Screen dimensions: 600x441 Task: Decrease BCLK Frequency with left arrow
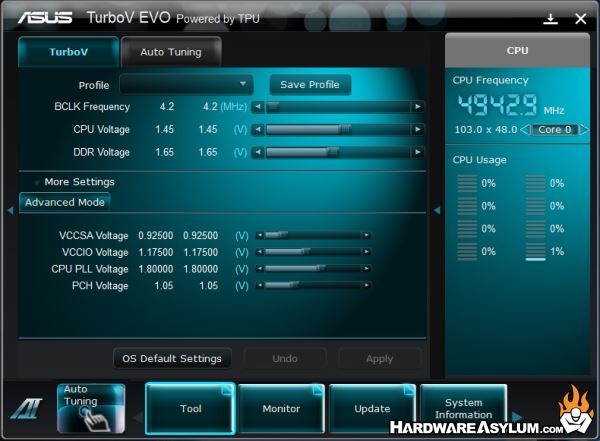pos(258,107)
